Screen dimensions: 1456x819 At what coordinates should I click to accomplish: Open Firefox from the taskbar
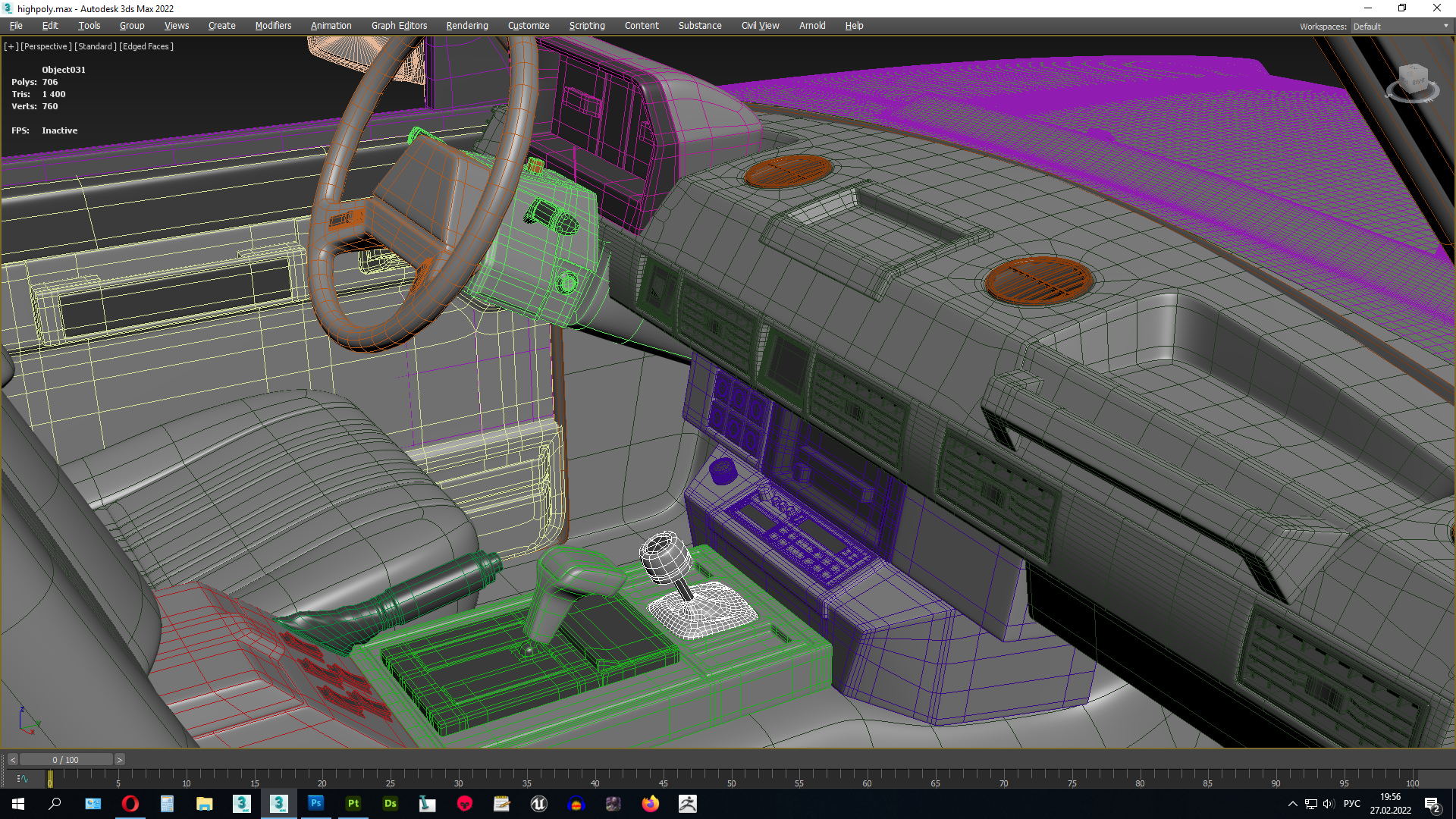(x=651, y=804)
